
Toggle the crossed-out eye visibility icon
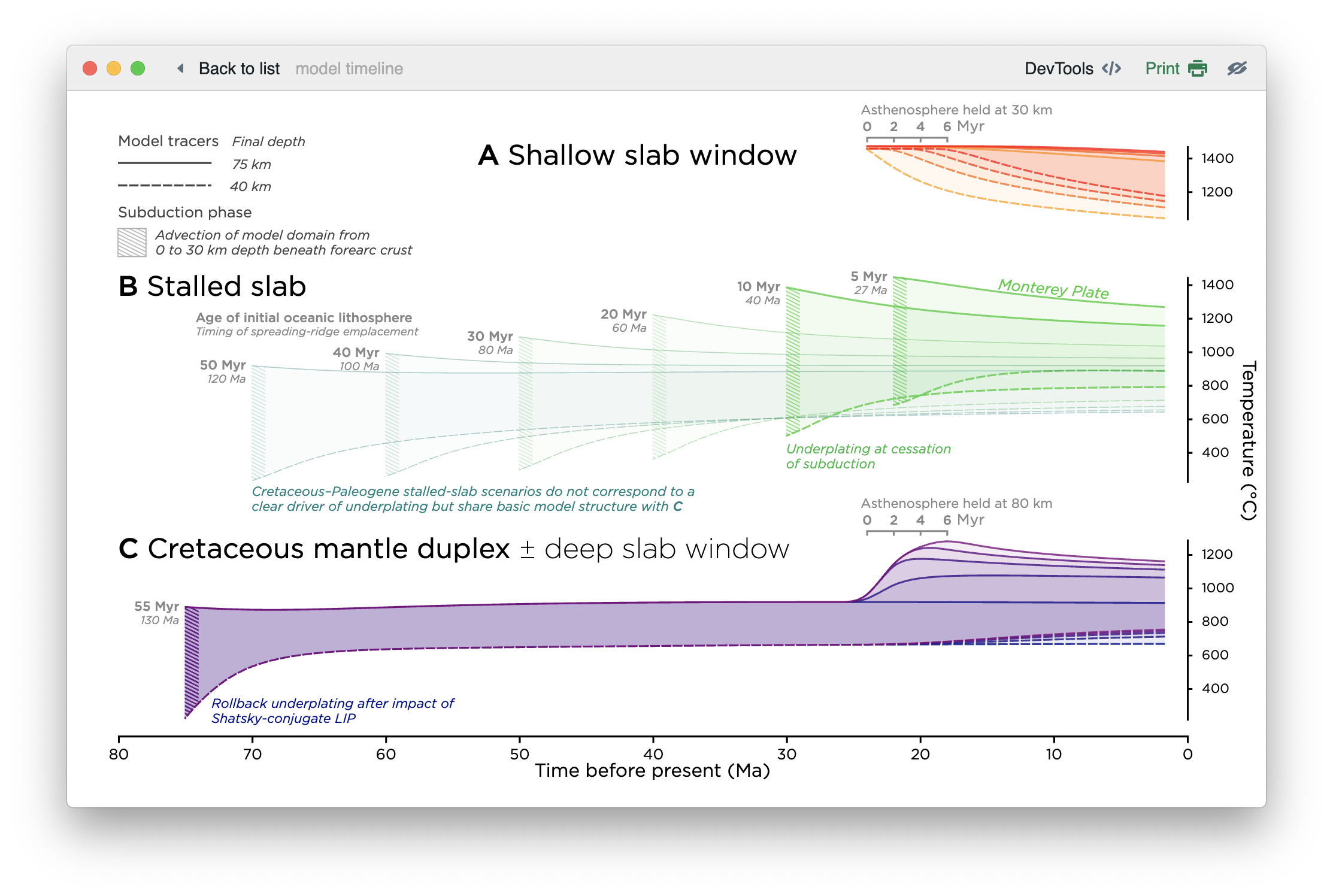click(1237, 69)
